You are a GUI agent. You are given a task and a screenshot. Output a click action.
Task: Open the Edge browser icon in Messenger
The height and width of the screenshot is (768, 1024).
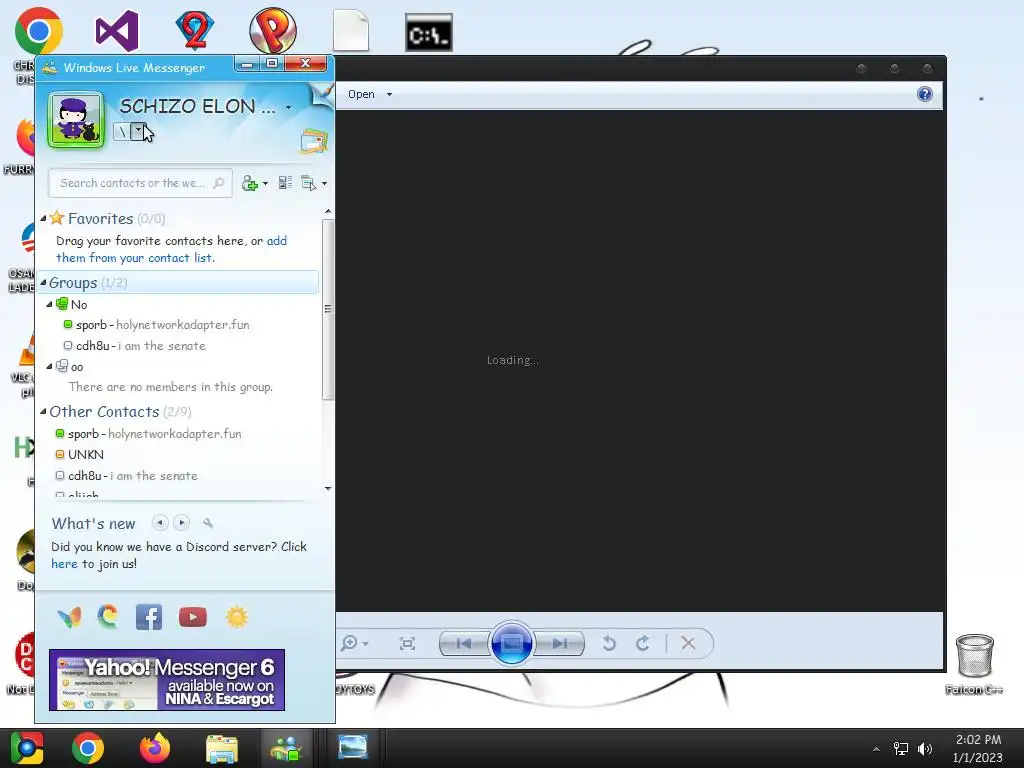point(108,617)
